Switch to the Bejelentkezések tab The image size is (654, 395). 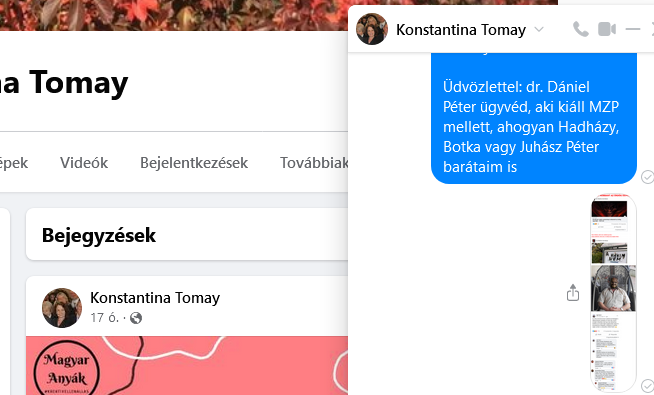click(194, 163)
